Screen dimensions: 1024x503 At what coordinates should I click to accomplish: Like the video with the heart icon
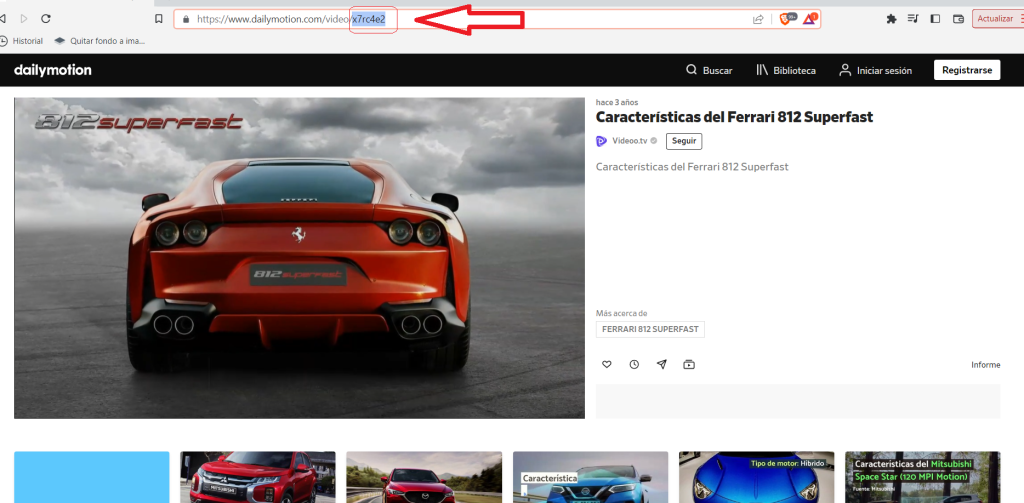[607, 365]
